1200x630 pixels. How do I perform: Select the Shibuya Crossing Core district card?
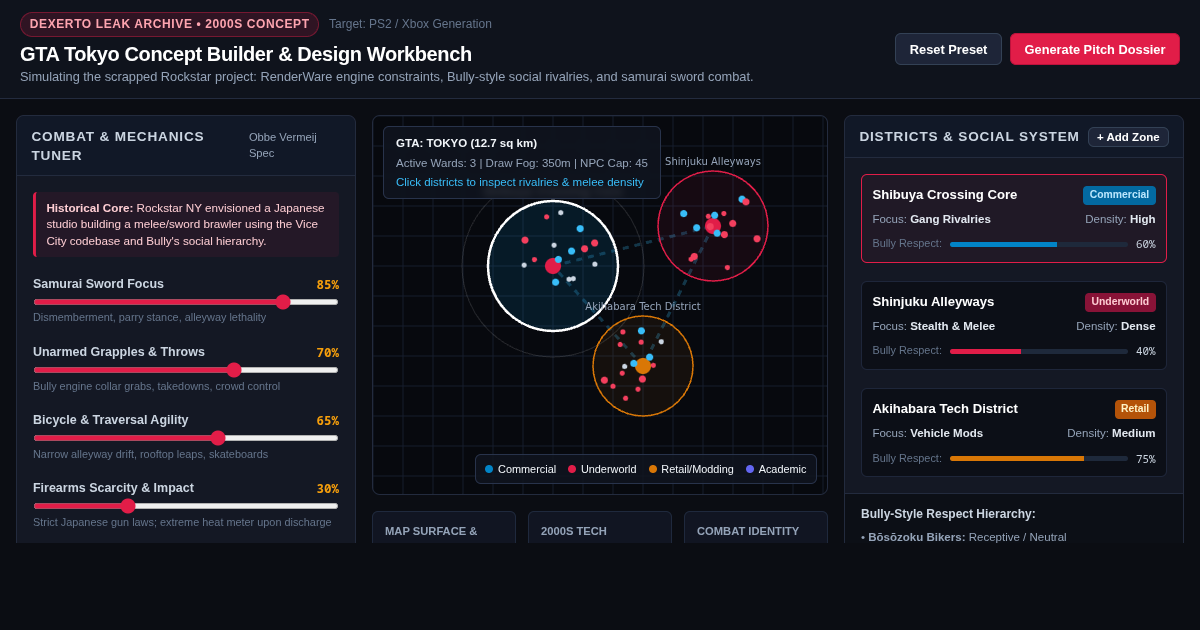[1014, 218]
